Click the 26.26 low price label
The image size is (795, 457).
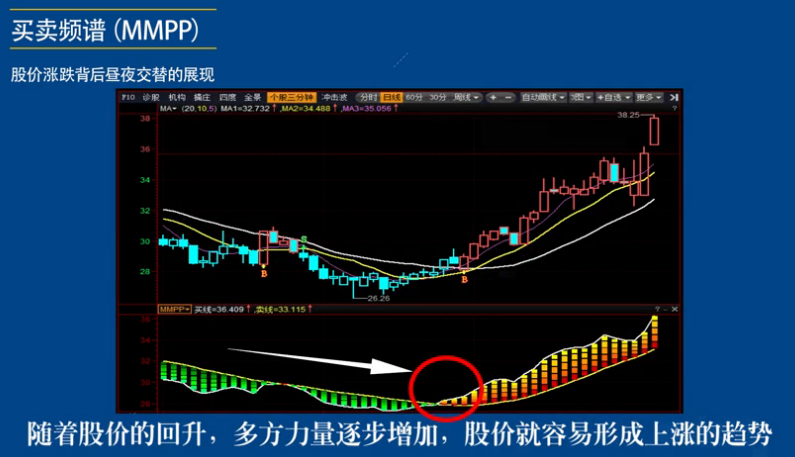(379, 298)
